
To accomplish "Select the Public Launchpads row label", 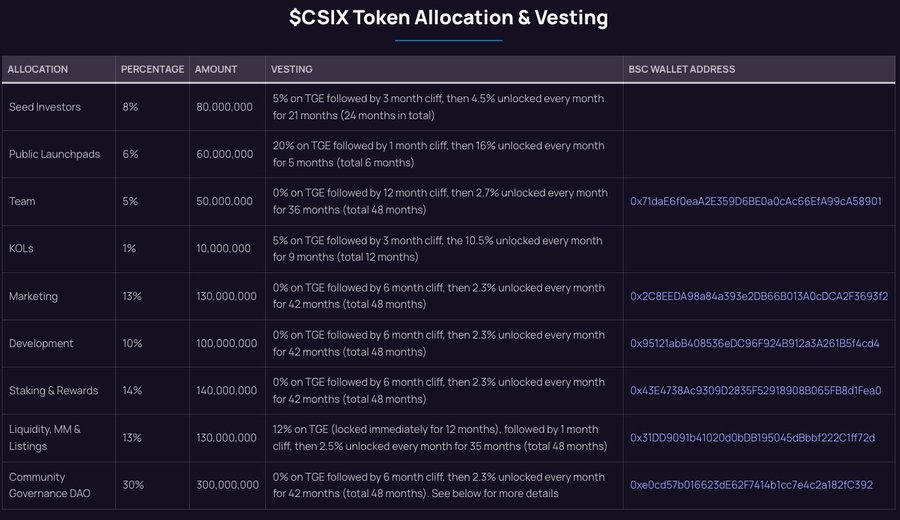I will pyautogui.click(x=55, y=154).
